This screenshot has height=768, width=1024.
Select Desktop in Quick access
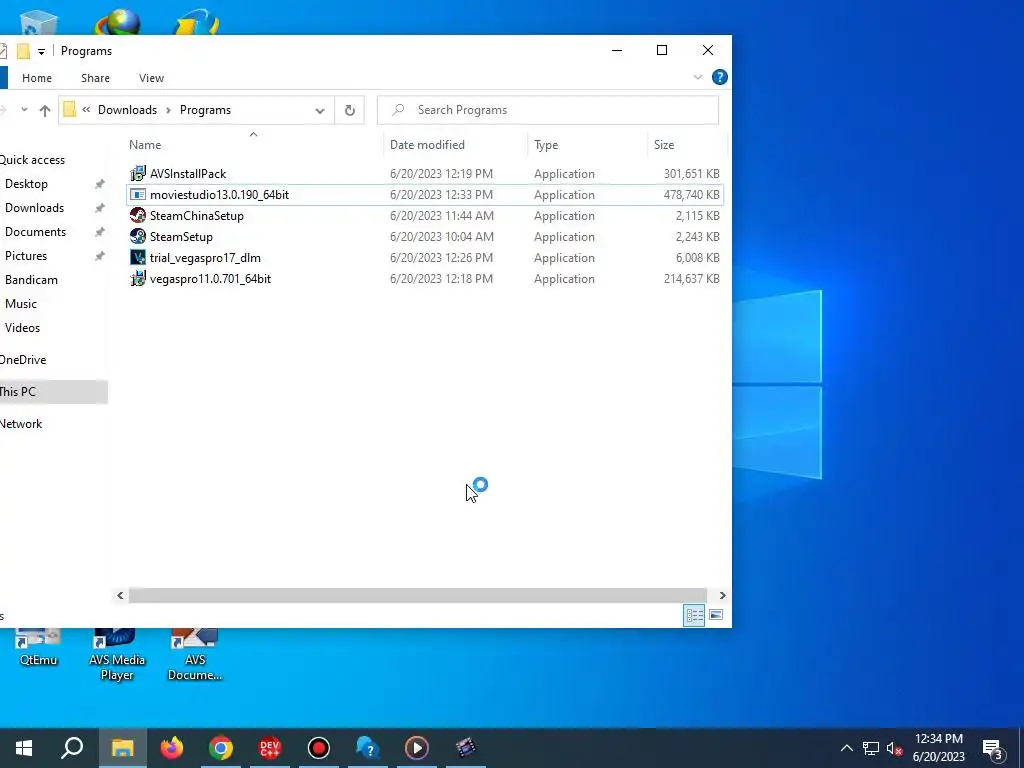(x=26, y=184)
